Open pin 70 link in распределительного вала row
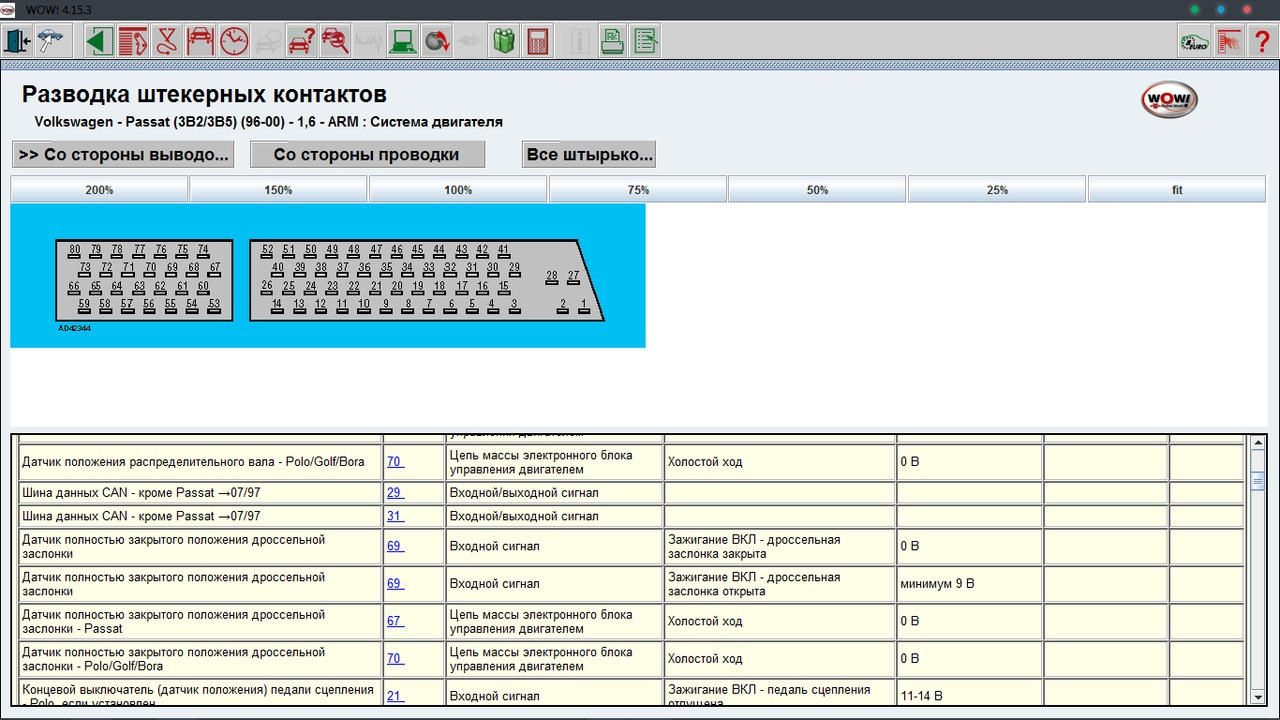Viewport: 1280px width, 720px height. tap(395, 462)
